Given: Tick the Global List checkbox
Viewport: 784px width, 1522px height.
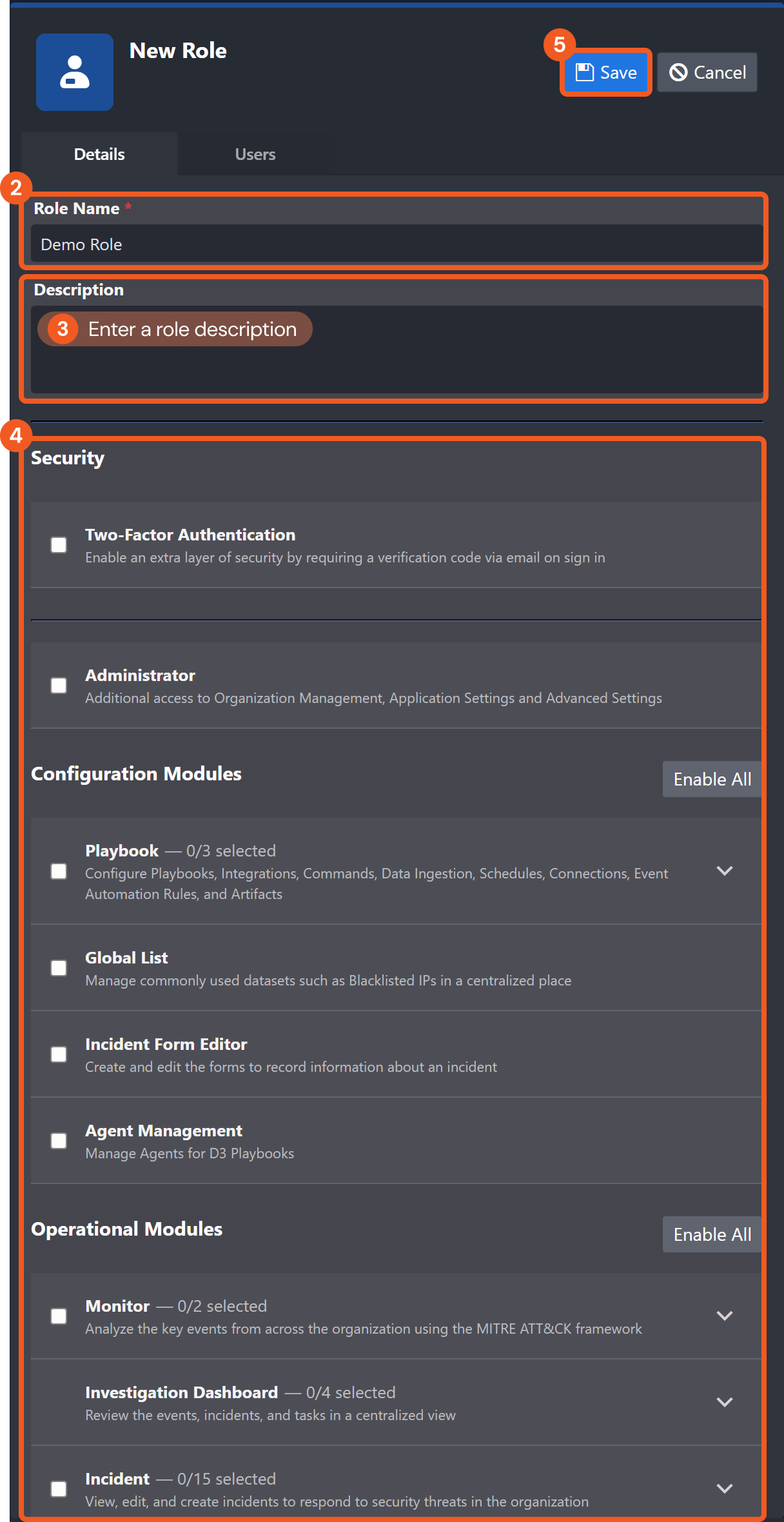Looking at the screenshot, I should 59,968.
